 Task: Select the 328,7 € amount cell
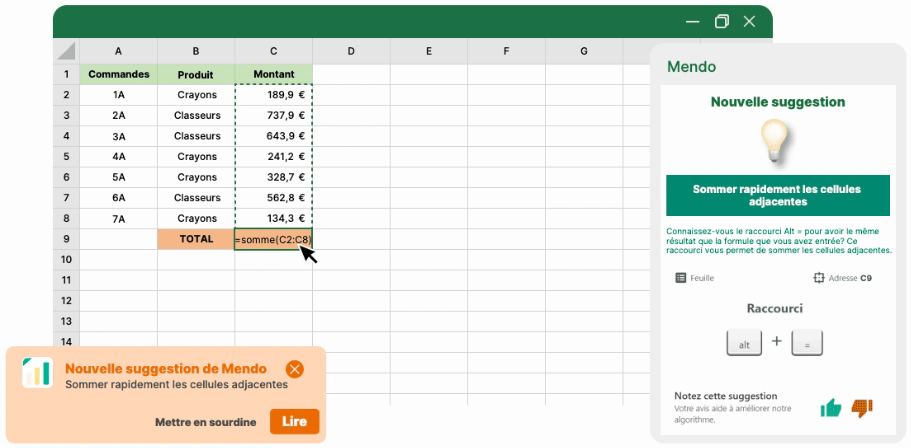[274, 177]
